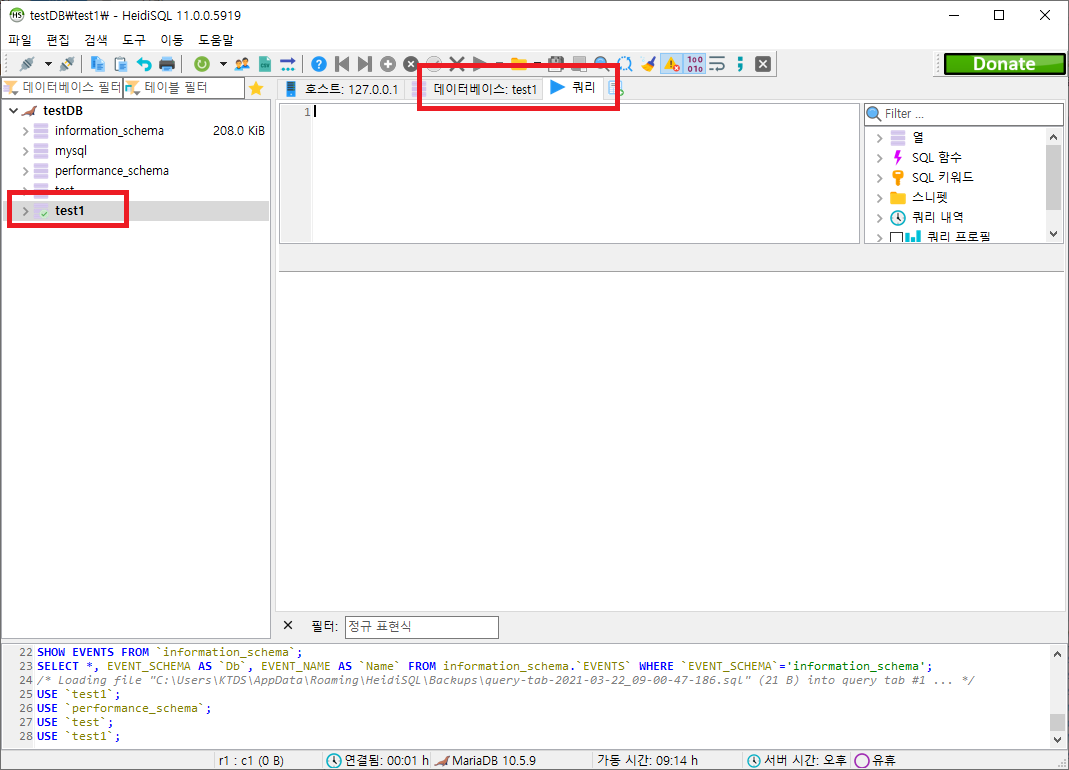The image size is (1069, 770).
Task: Select the performance_schema database
Action: (112, 171)
